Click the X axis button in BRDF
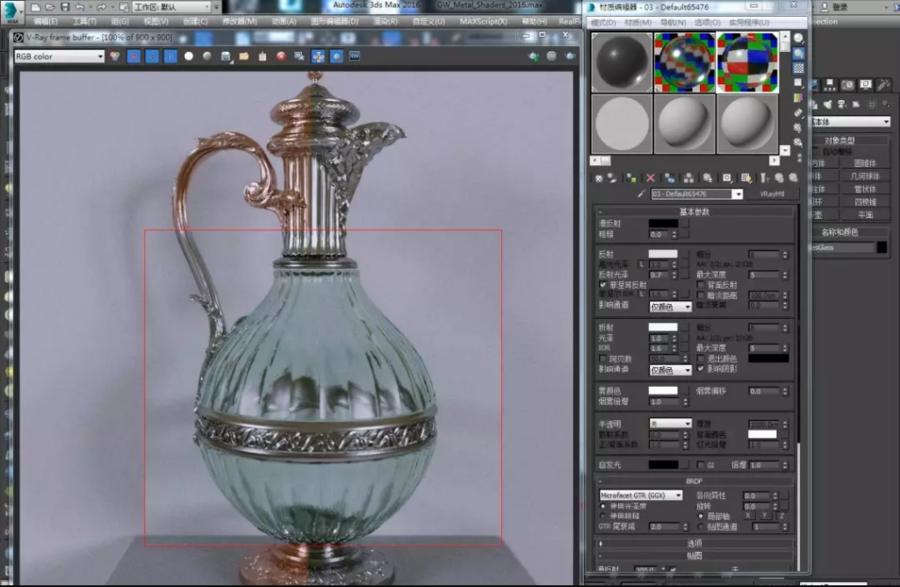Screen dimensions: 900x587 (x=748, y=516)
